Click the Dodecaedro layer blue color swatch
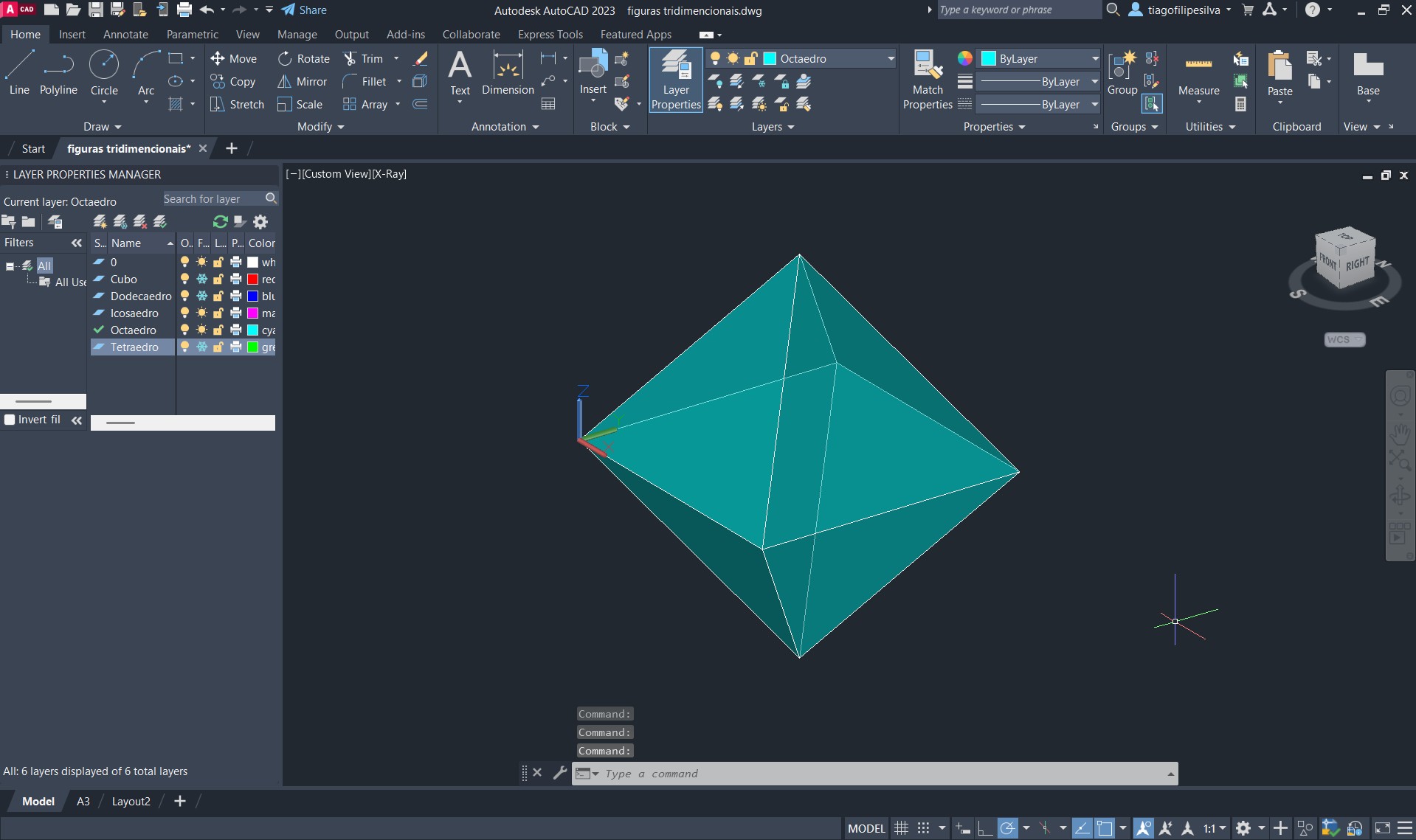 coord(253,296)
